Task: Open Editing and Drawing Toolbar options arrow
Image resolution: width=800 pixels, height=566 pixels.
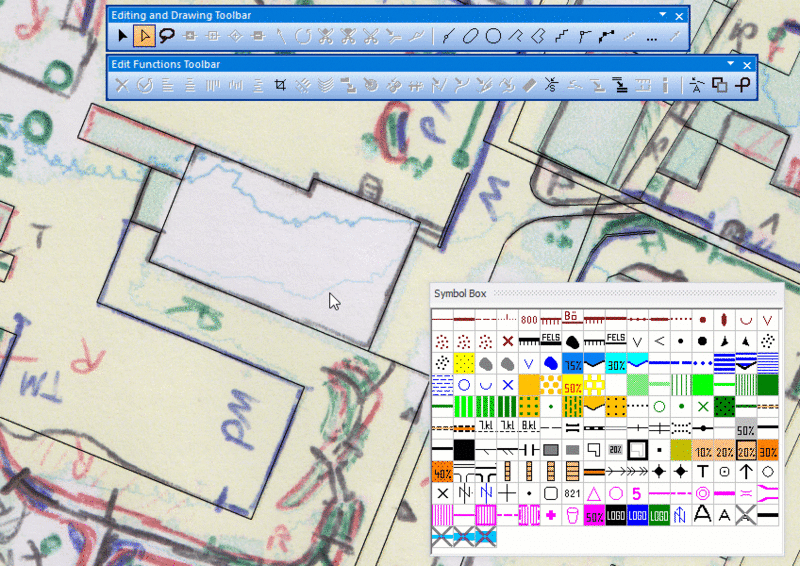Action: [x=662, y=15]
